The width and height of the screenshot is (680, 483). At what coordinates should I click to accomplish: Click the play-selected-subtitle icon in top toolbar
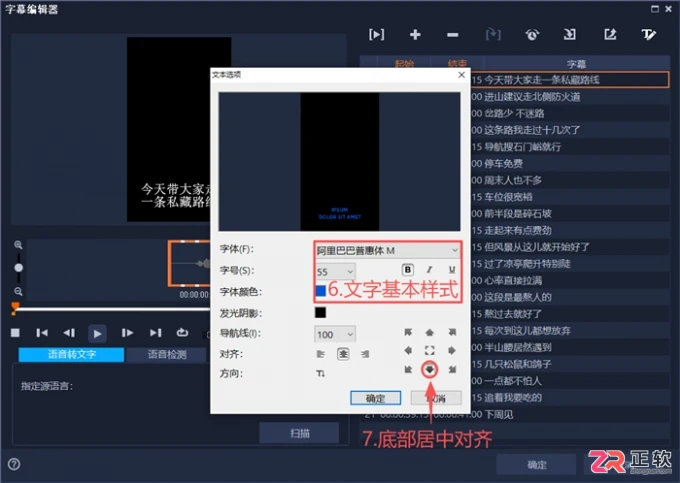(376, 34)
